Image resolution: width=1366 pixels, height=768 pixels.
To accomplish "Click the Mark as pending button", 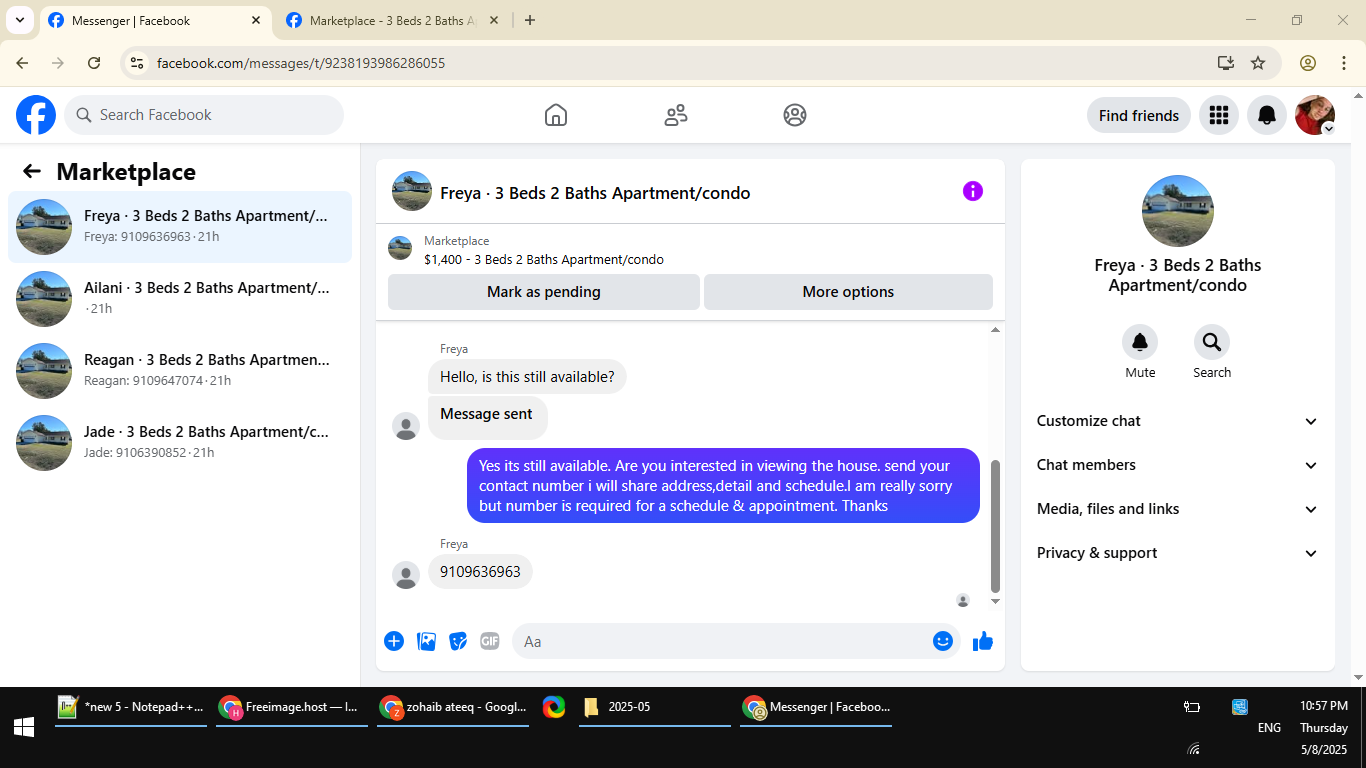I will [544, 292].
